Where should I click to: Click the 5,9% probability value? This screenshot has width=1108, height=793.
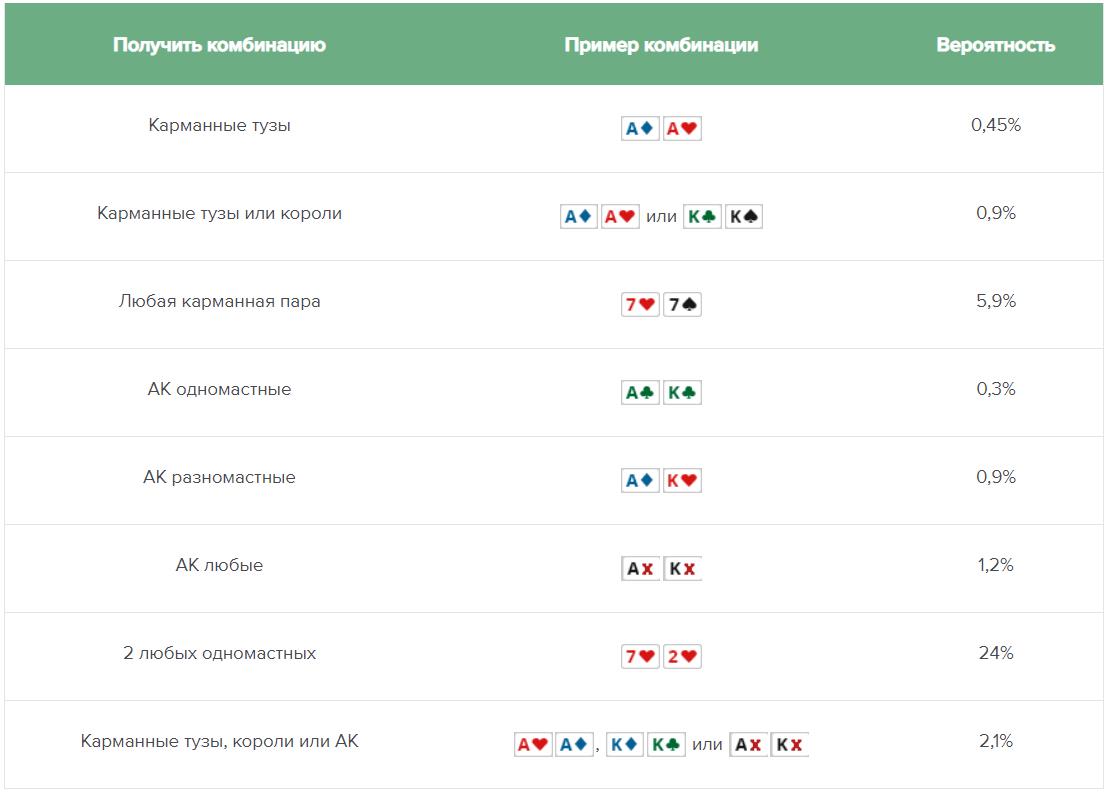tap(995, 301)
